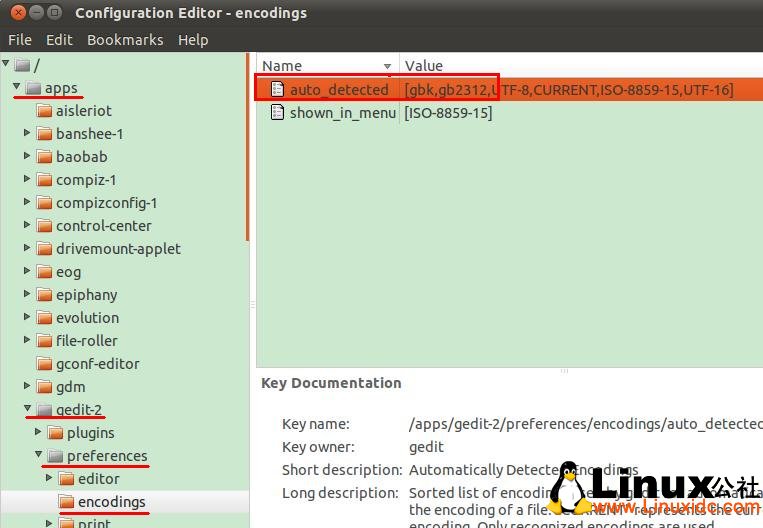Click the eog folder icon

[x=44, y=272]
